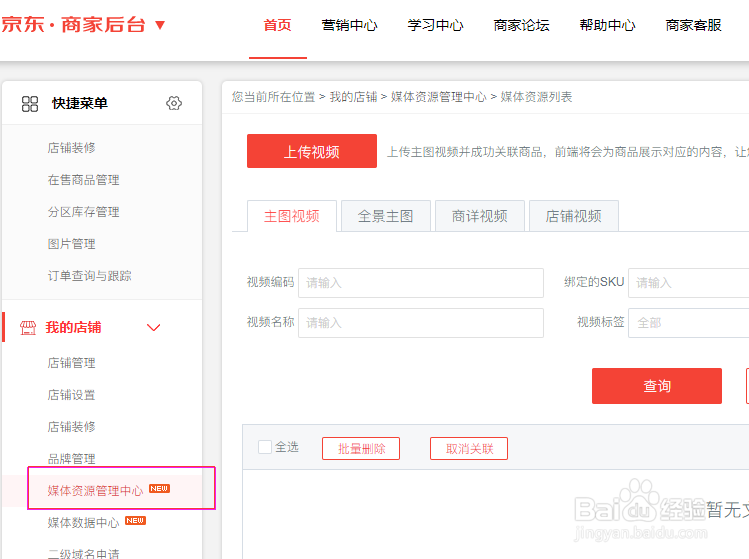Click the 批量删除 button
This screenshot has width=749, height=559.
click(361, 449)
